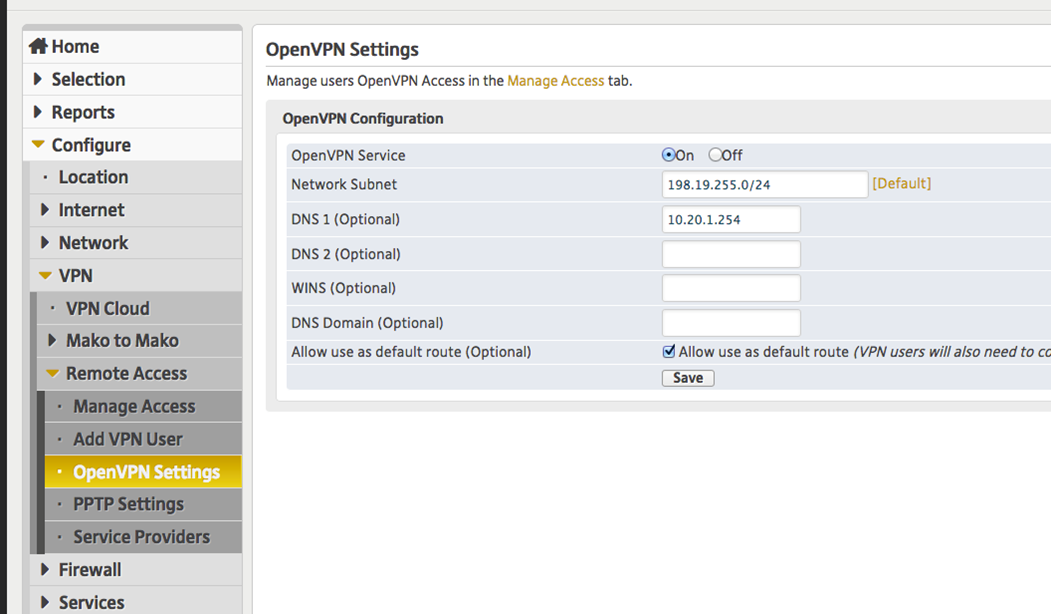Image resolution: width=1051 pixels, height=614 pixels.
Task: Collapse the Remote Access arrow
Action: tap(52, 373)
